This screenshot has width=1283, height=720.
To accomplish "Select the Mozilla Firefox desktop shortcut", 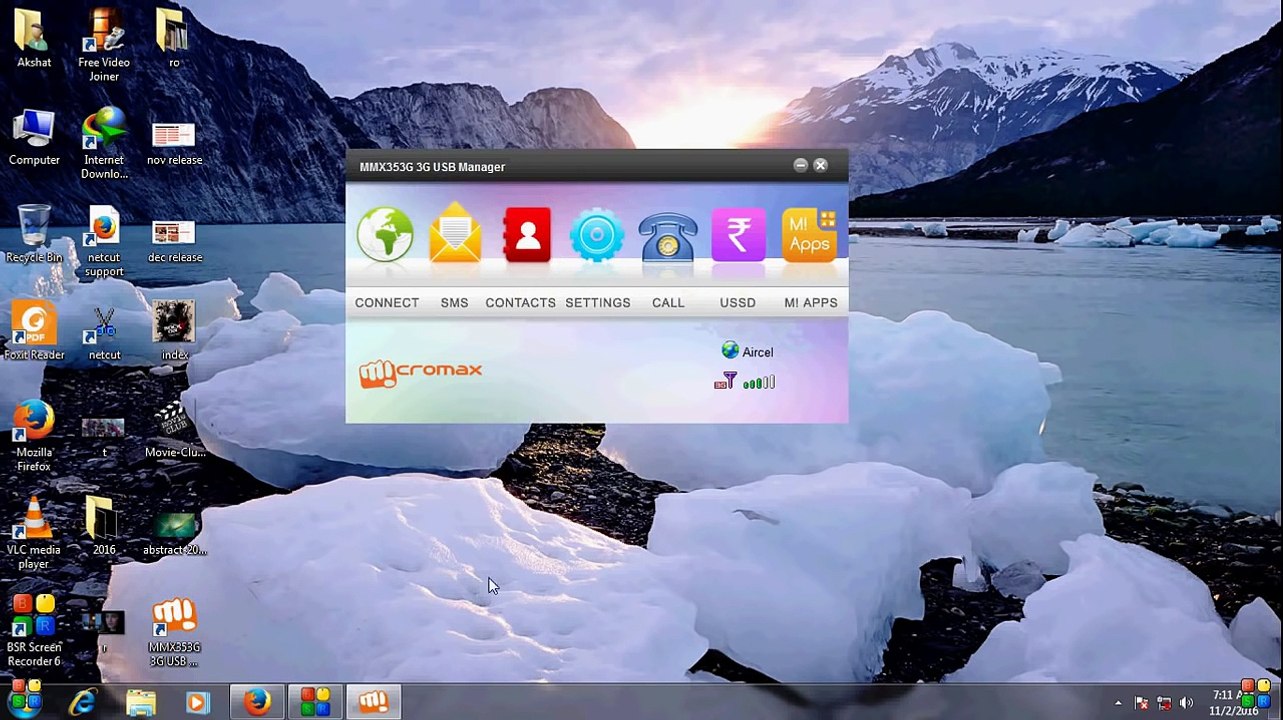I will [x=34, y=436].
